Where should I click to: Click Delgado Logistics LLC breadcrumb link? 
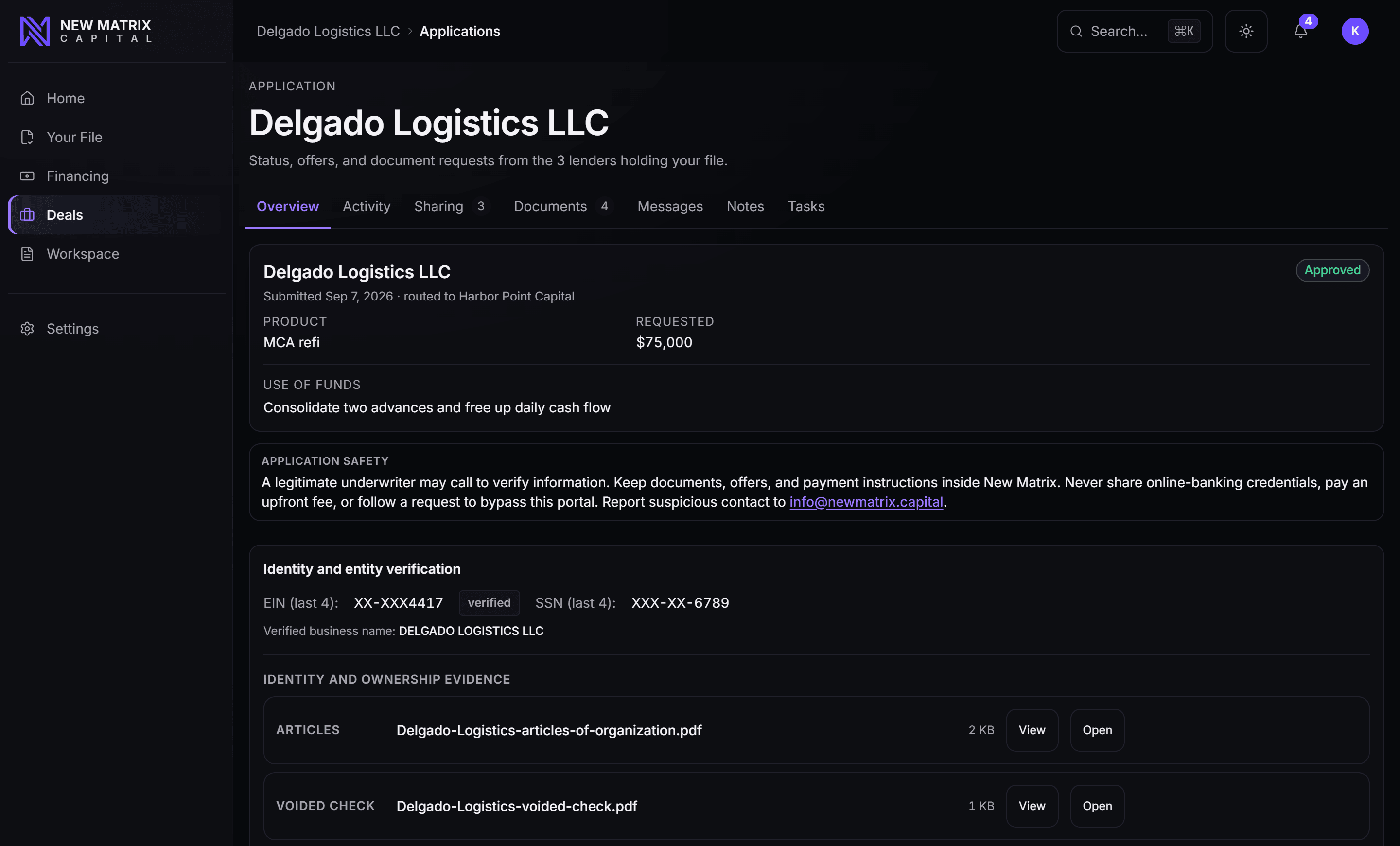(x=328, y=31)
